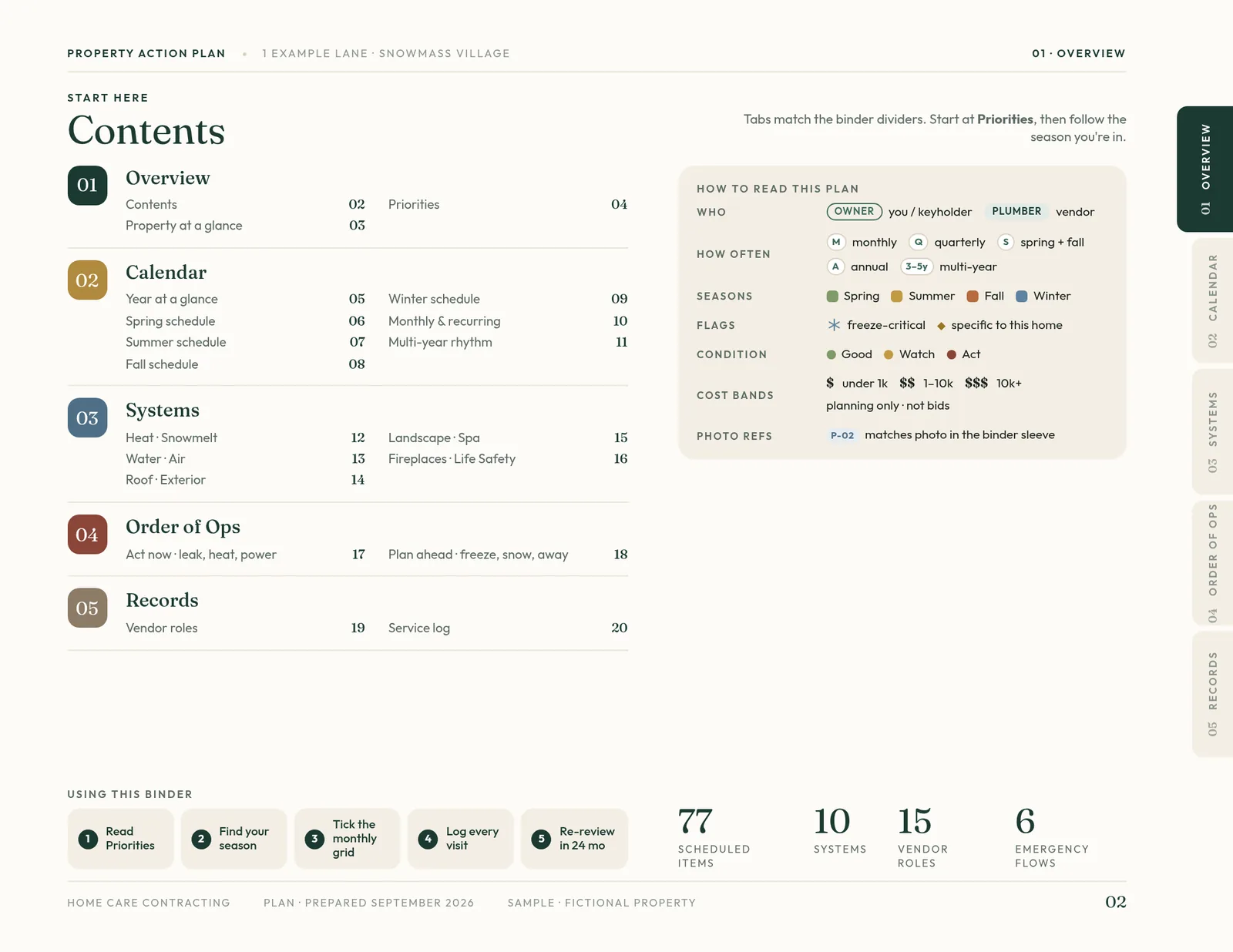This screenshot has height=952, width=1233.
Task: Click the green 01 Overview section badge
Action: point(87,186)
